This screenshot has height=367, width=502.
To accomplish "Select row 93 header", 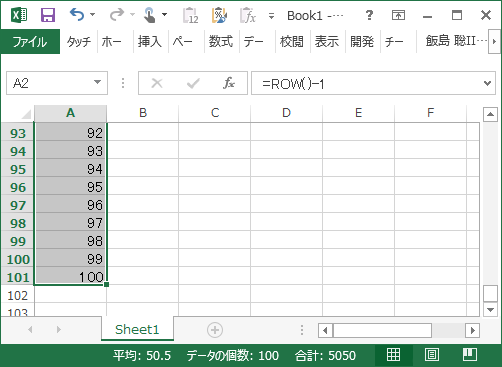I will [x=18, y=133].
